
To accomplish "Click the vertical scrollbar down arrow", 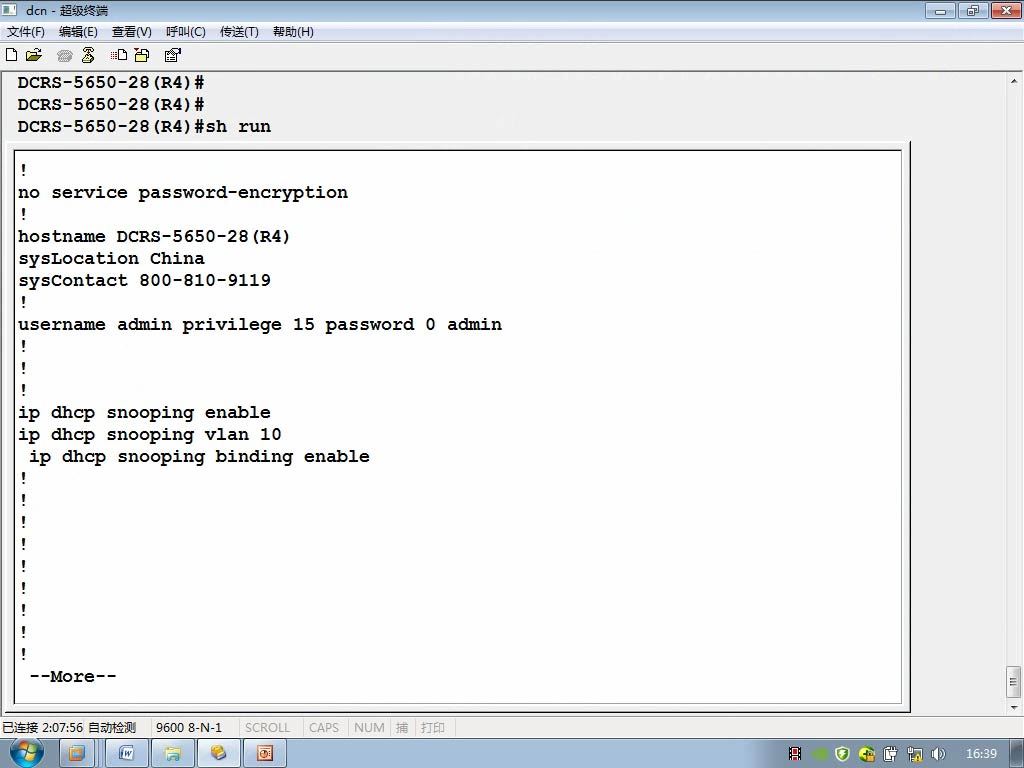I will [x=1014, y=707].
